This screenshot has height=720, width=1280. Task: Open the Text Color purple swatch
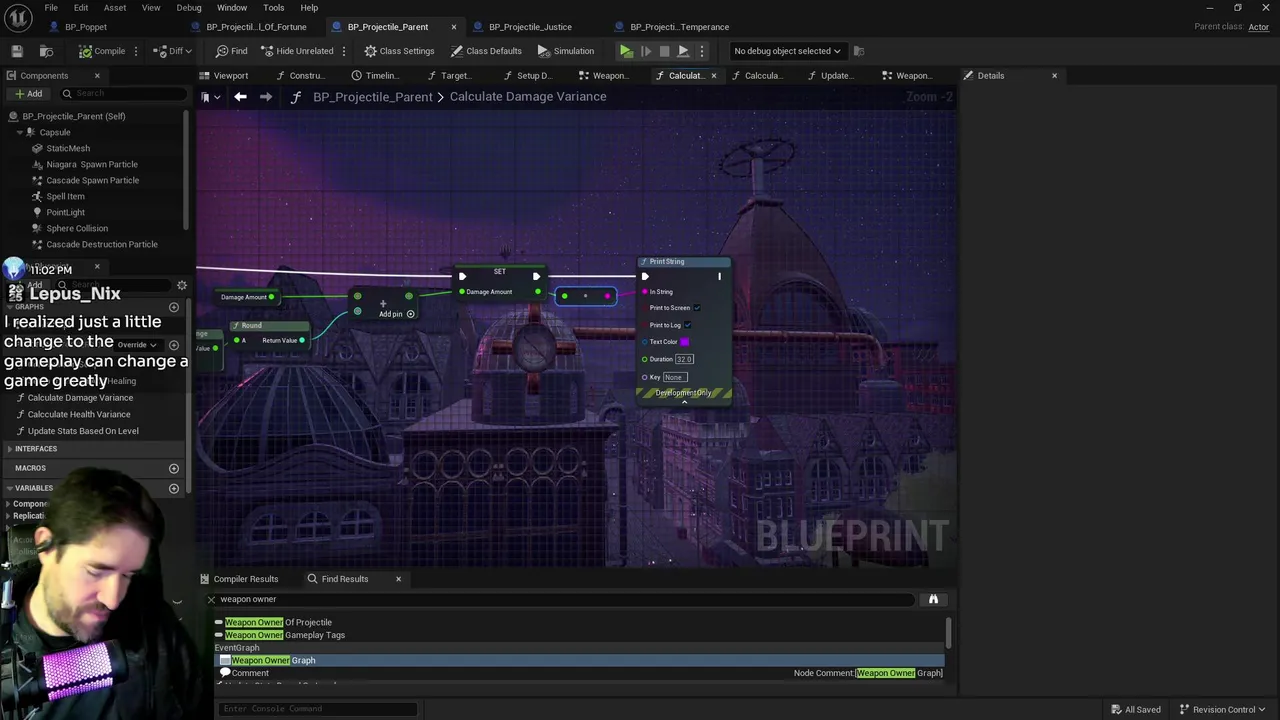tap(684, 342)
